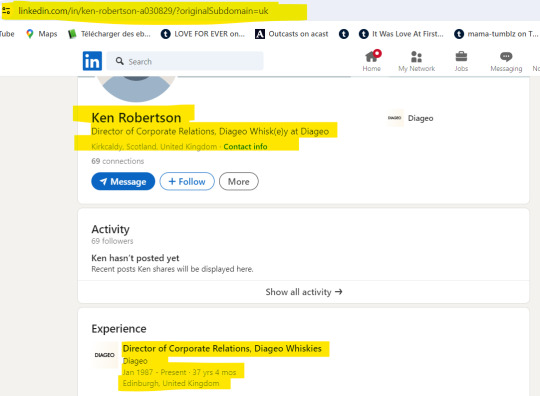Click Diageo logo in Experience section

105,355
